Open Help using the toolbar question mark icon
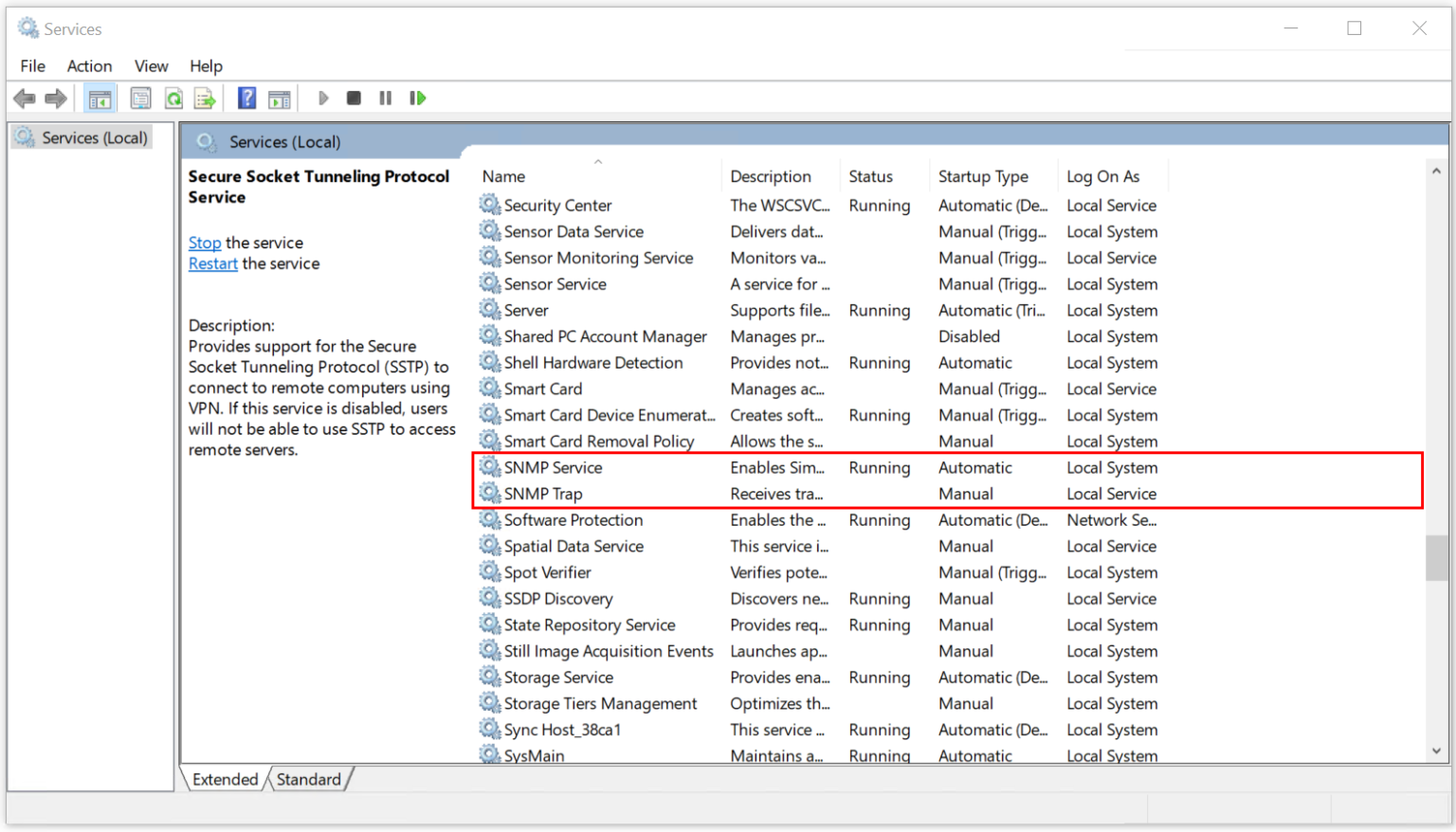 [x=246, y=98]
